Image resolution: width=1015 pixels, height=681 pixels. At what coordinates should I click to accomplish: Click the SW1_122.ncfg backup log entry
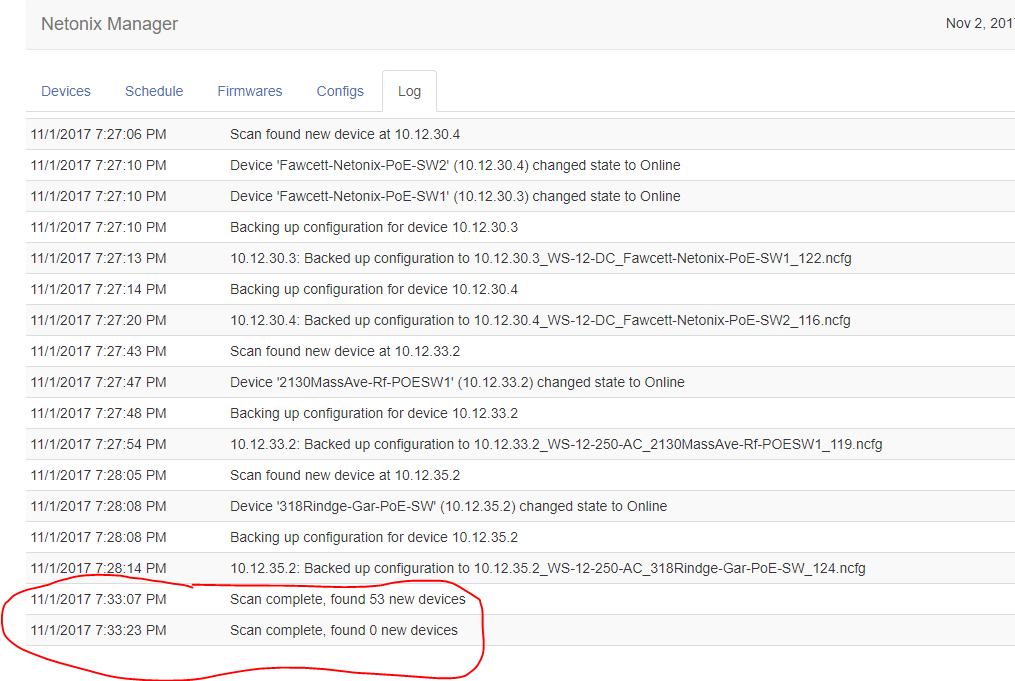point(540,258)
